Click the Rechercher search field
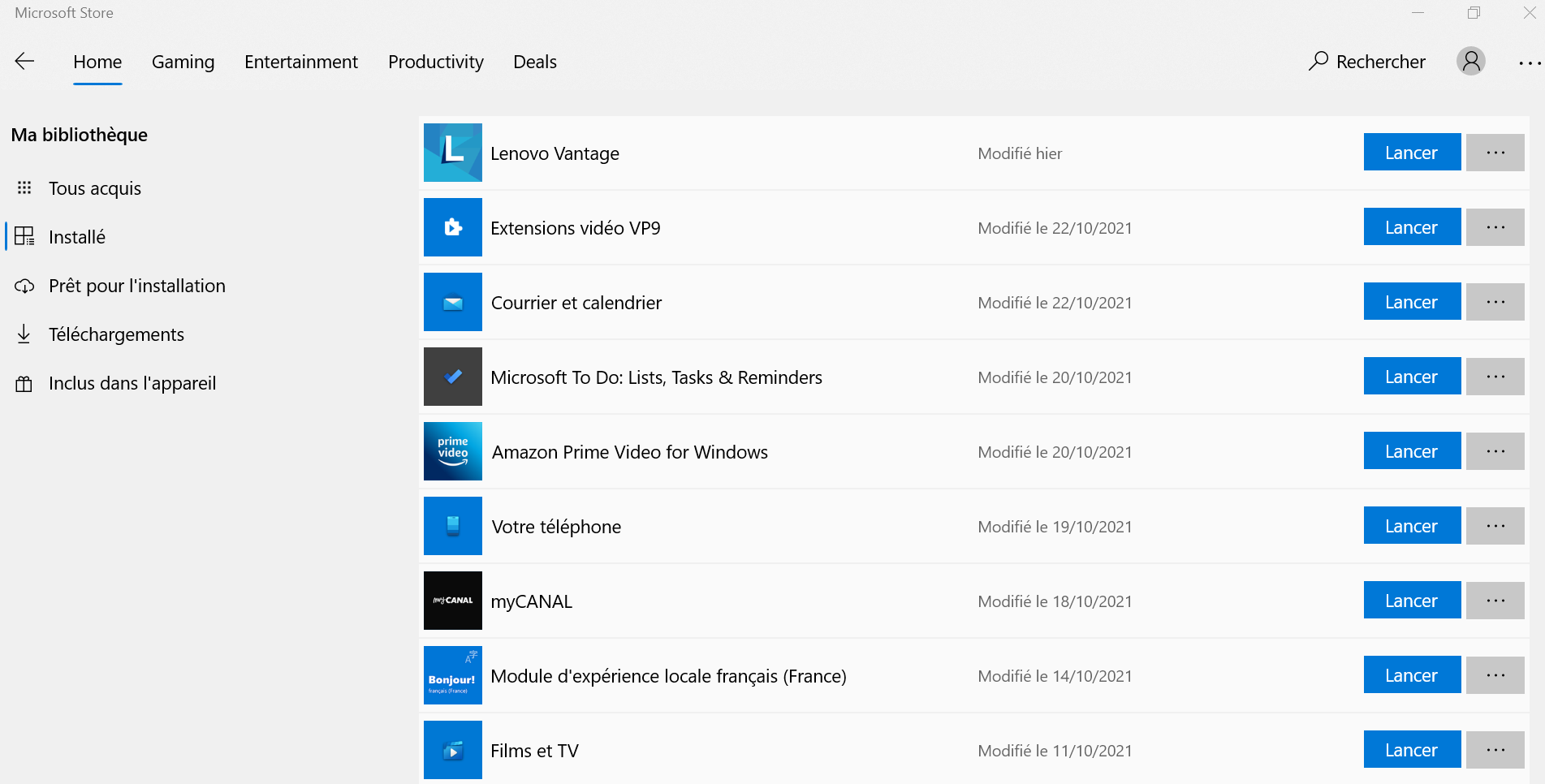1545x784 pixels. (x=1367, y=62)
